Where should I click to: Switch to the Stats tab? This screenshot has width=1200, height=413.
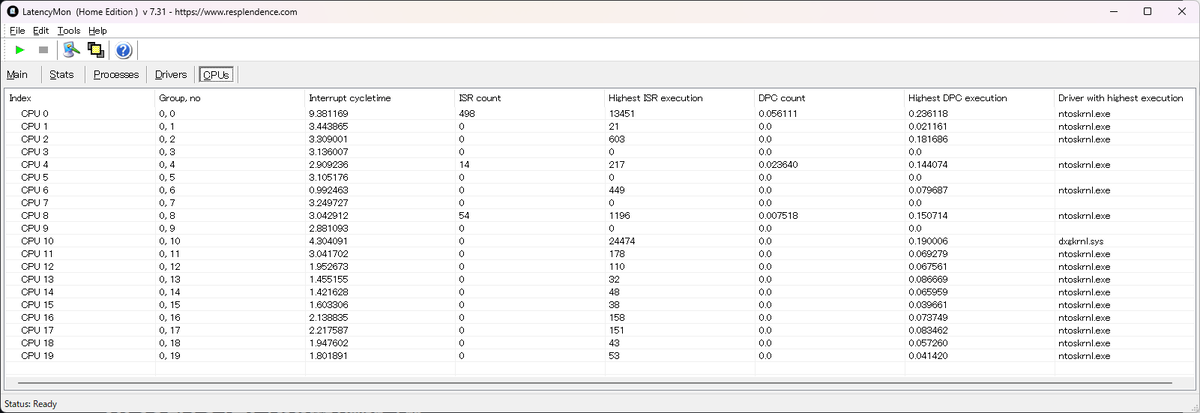click(x=62, y=74)
